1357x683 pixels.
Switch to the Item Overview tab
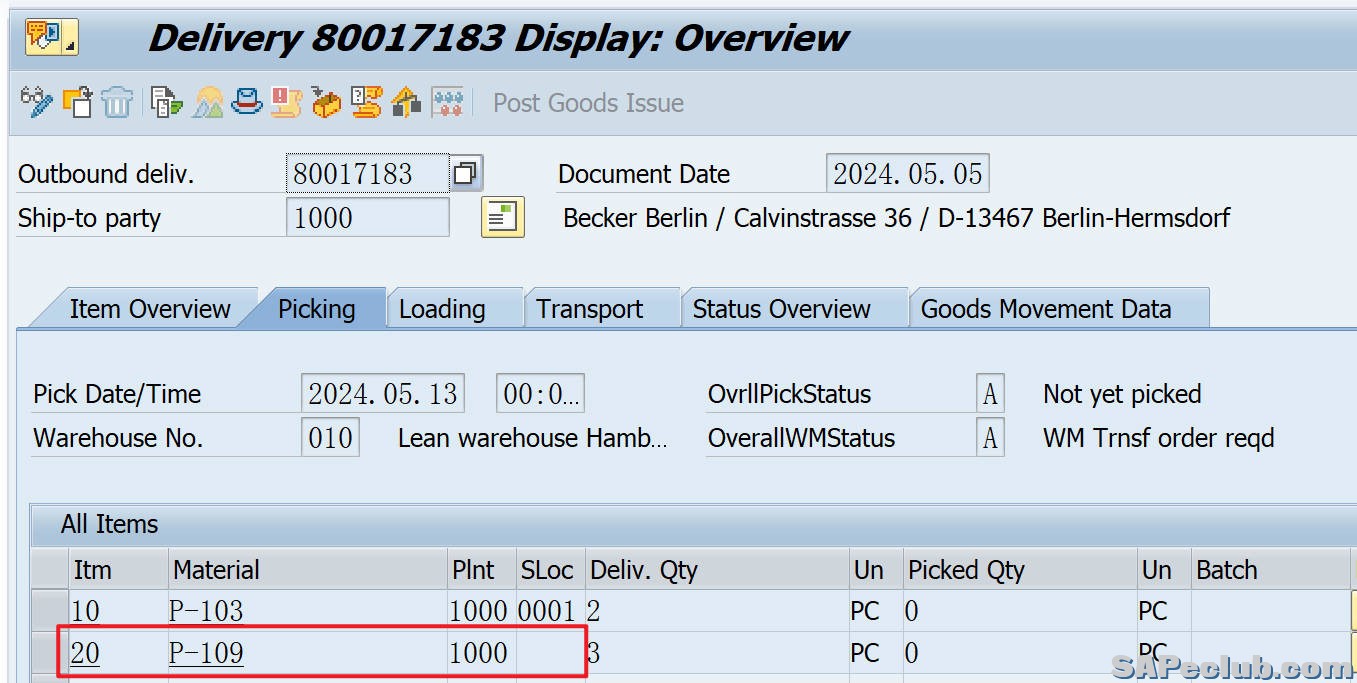coord(150,309)
